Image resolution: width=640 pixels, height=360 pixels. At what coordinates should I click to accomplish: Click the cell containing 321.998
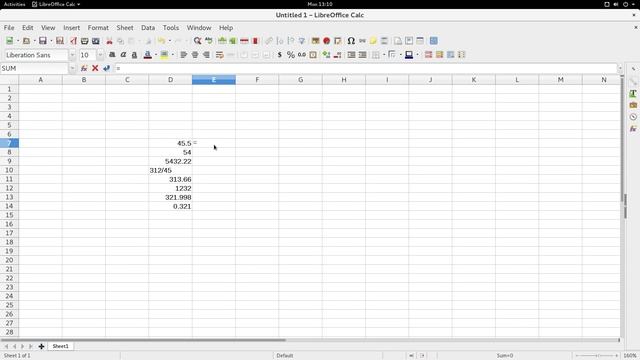click(x=171, y=197)
